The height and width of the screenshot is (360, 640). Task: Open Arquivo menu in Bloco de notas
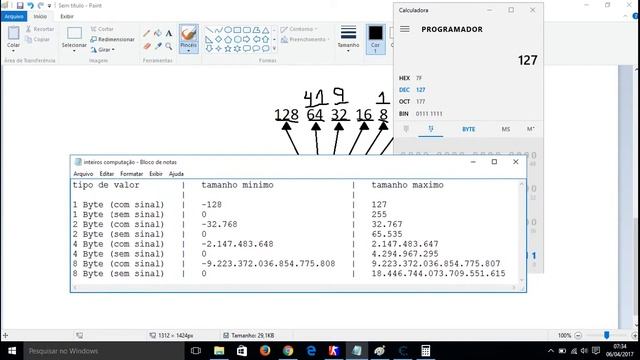pos(83,174)
